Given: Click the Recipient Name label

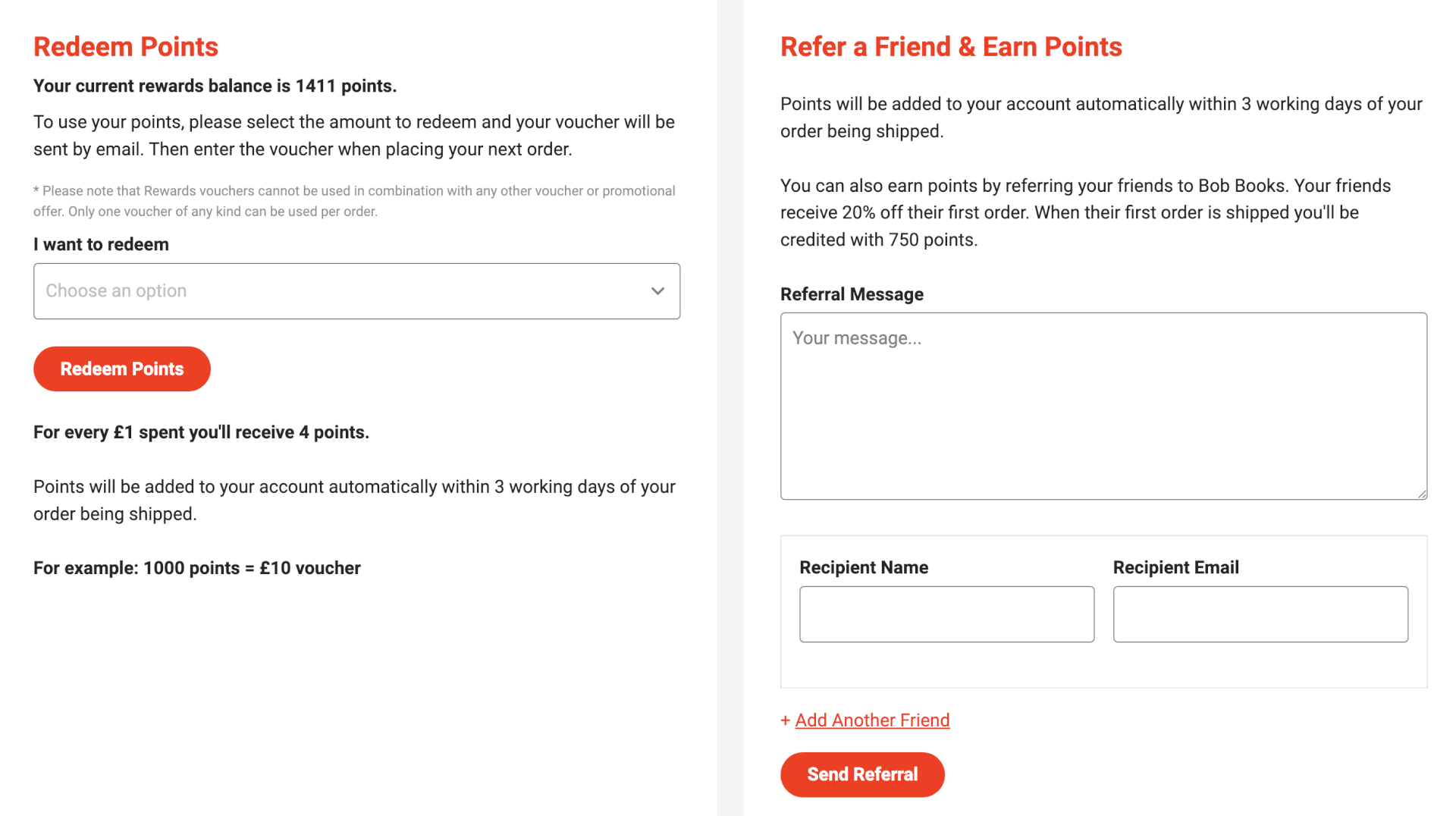Looking at the screenshot, I should tap(864, 568).
